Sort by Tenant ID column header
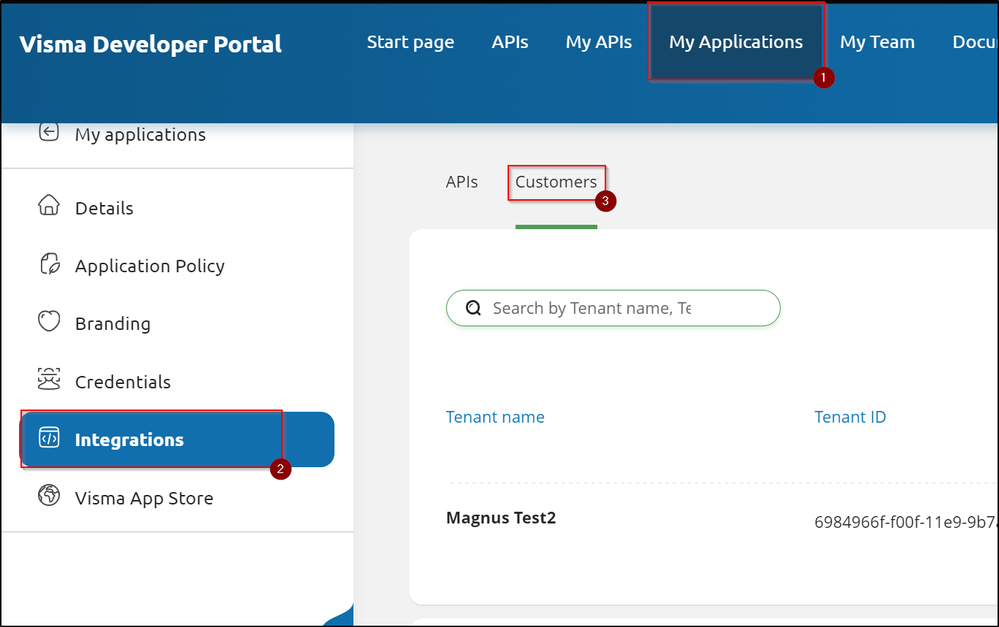999x627 pixels. coord(850,417)
